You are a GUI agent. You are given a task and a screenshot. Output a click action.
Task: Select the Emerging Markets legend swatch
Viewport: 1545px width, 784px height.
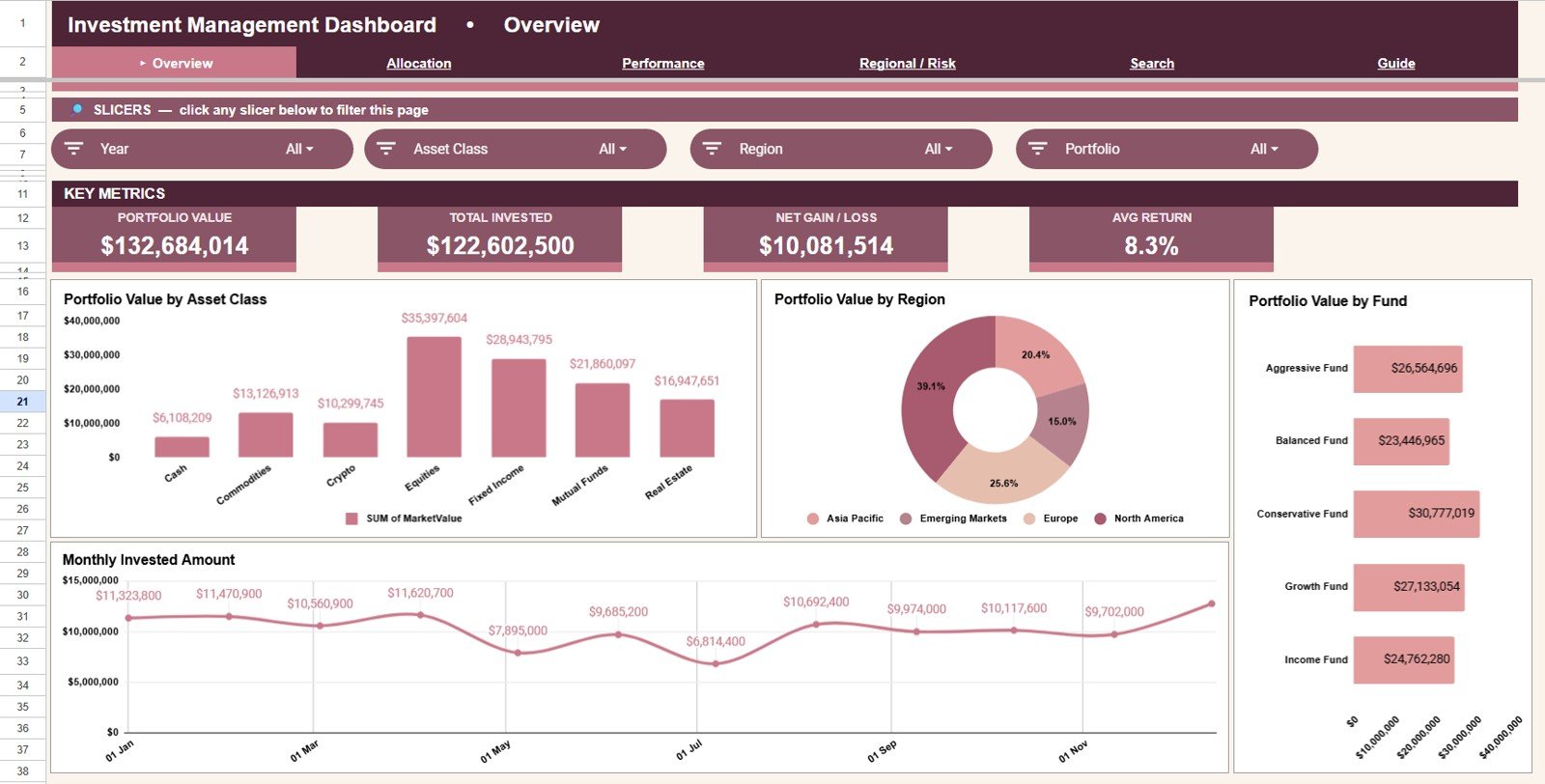tap(906, 518)
